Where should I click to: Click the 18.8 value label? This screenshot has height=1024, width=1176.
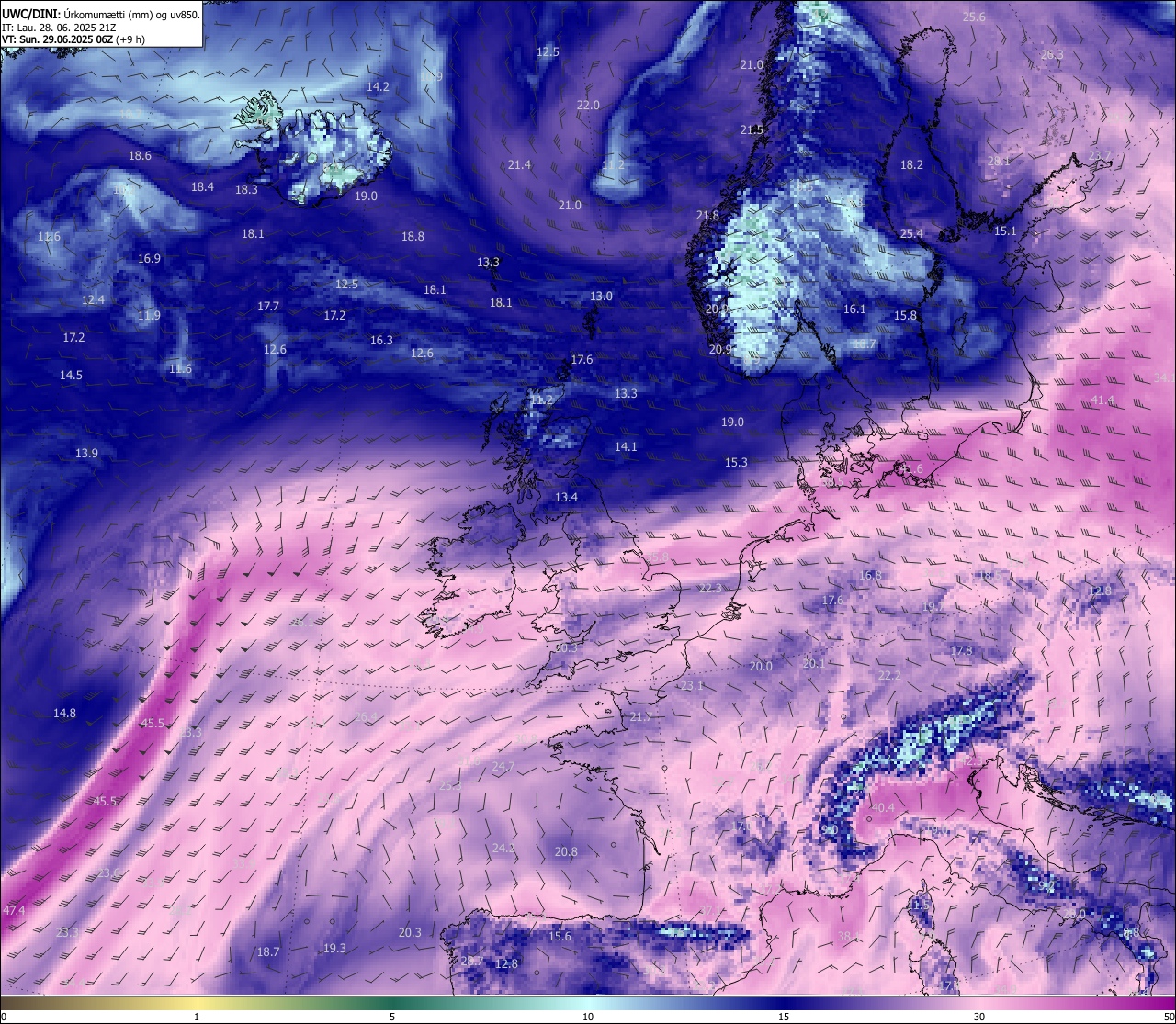413,237
